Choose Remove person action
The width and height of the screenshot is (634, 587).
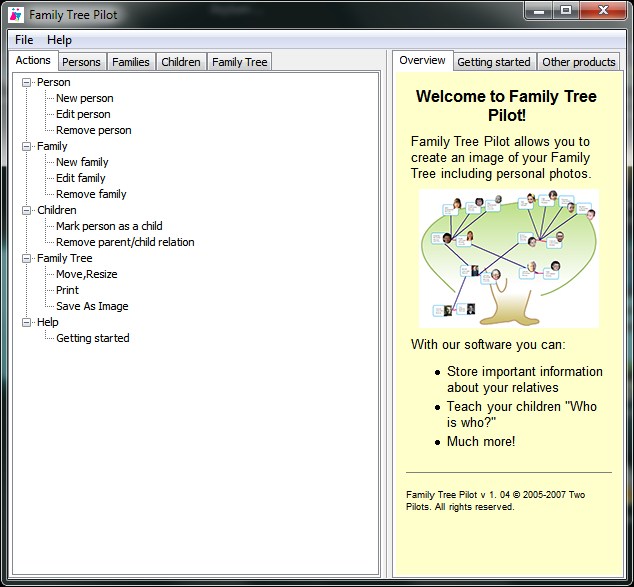click(x=93, y=130)
